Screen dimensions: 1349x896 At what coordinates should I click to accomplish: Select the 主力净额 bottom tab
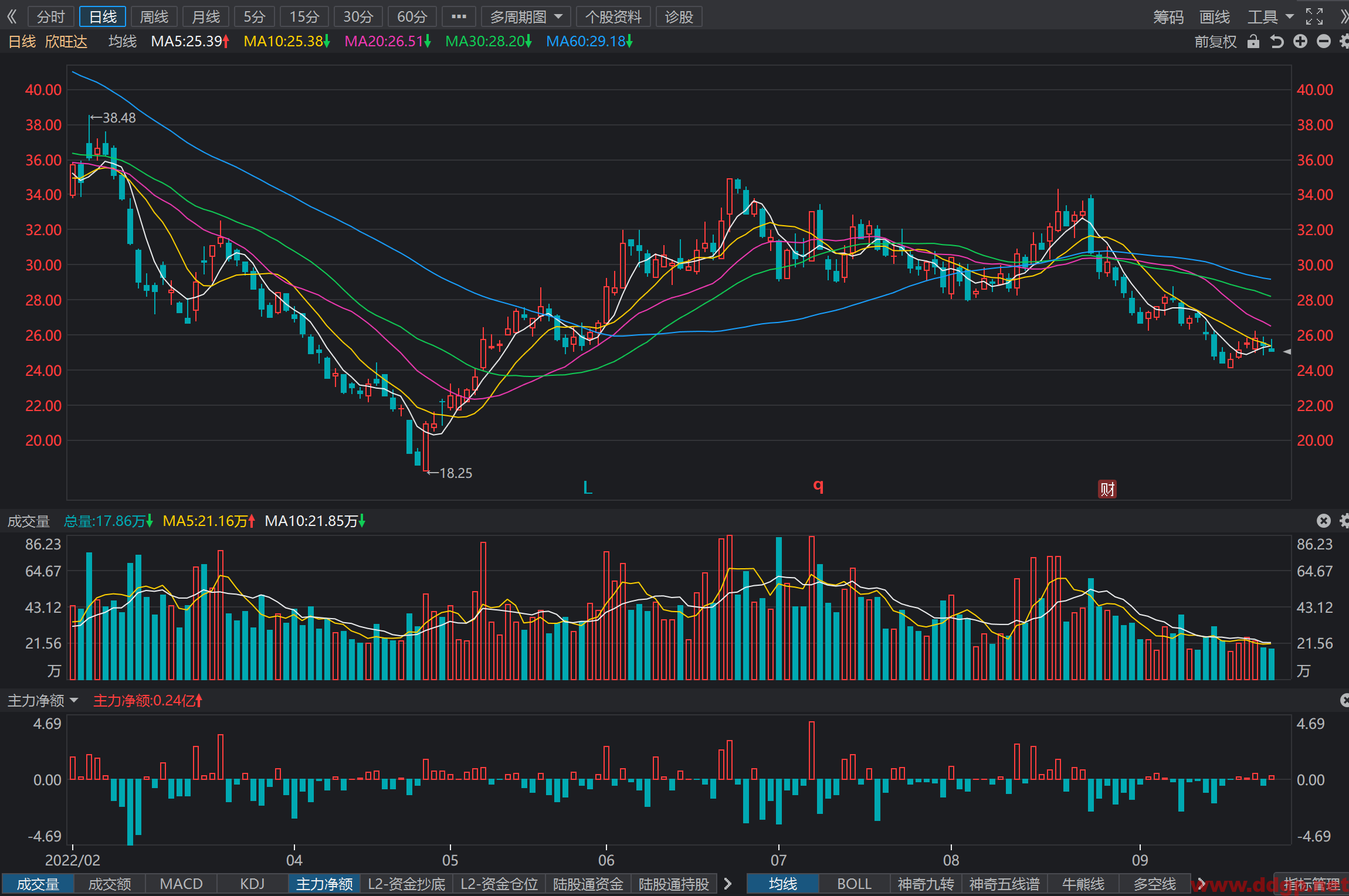[324, 884]
